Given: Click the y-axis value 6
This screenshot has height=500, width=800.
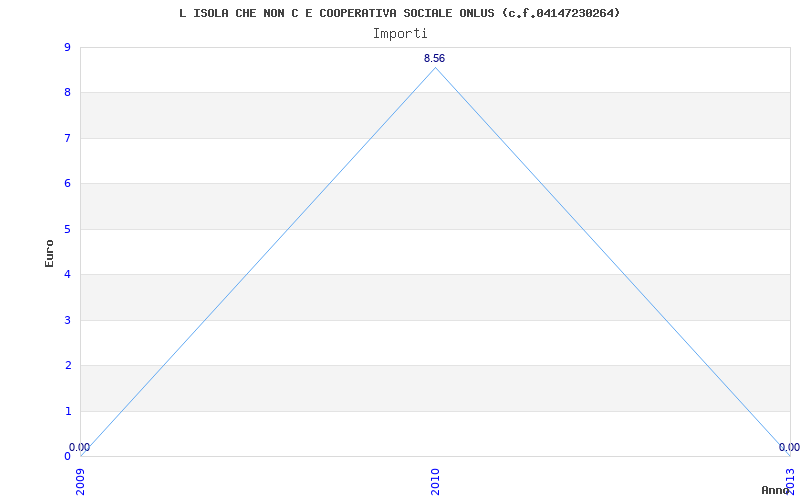Looking at the screenshot, I should 67,184.
